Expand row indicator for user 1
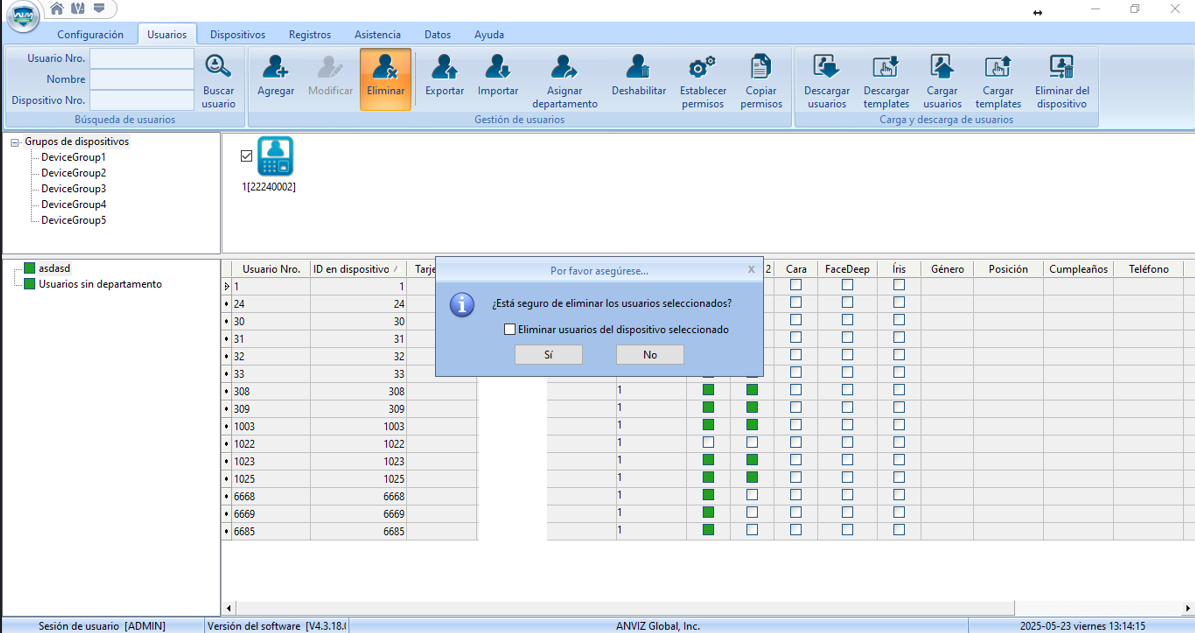 226,286
